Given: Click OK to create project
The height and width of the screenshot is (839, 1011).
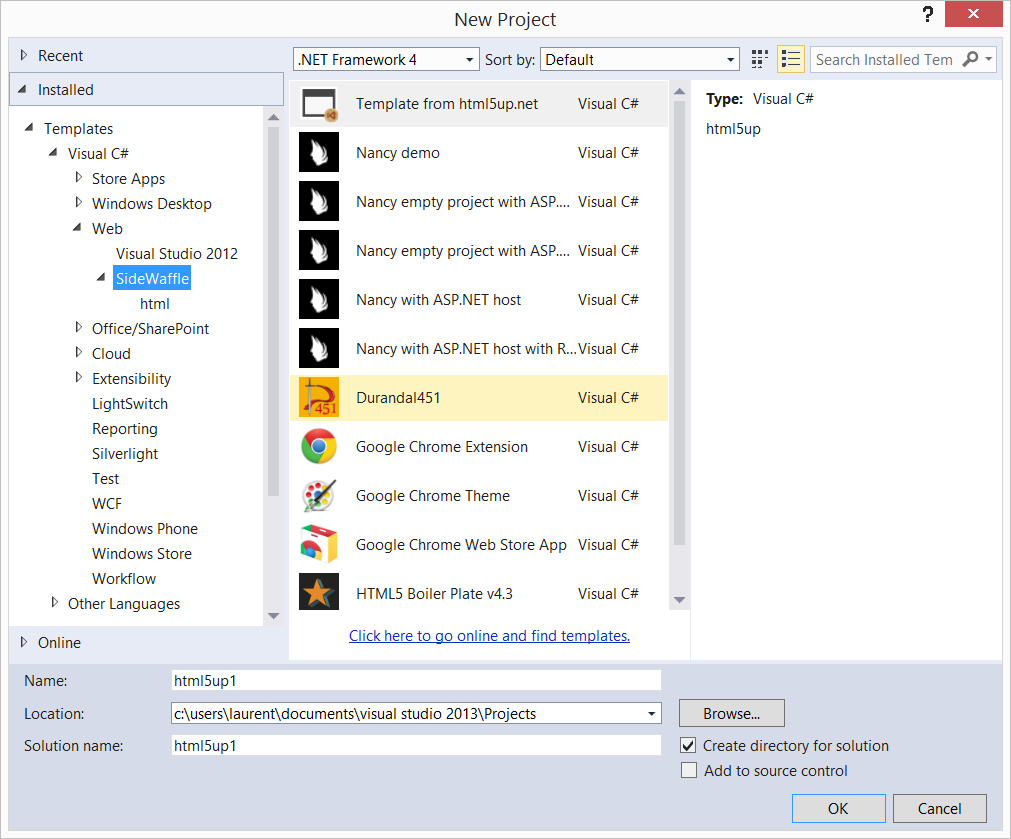Looking at the screenshot, I should 838,809.
